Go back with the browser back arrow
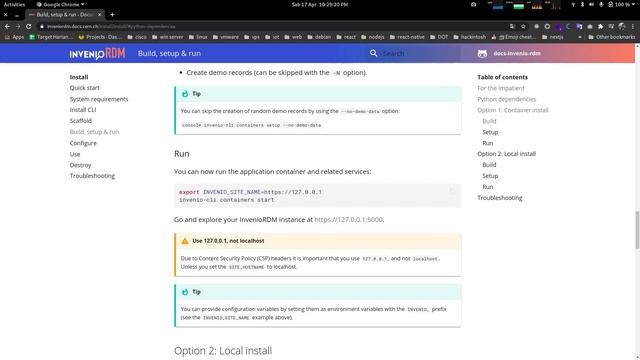 pyautogui.click(x=7, y=26)
